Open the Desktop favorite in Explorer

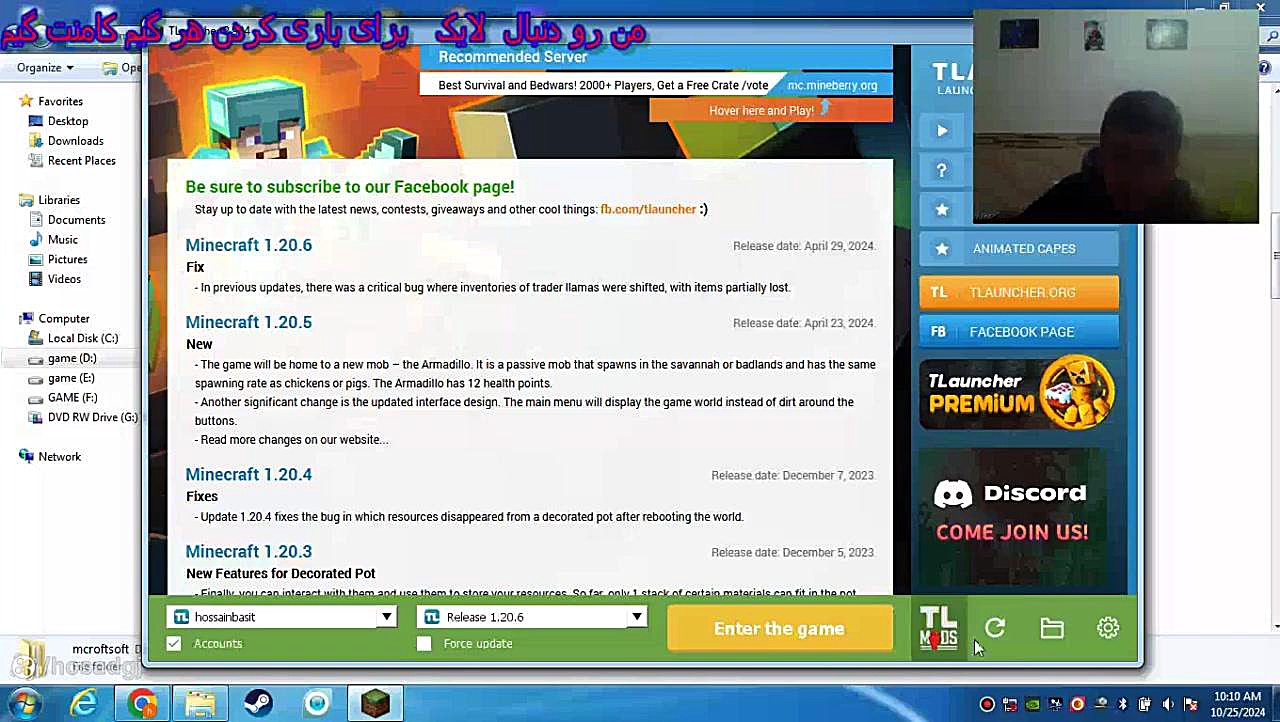pos(67,121)
